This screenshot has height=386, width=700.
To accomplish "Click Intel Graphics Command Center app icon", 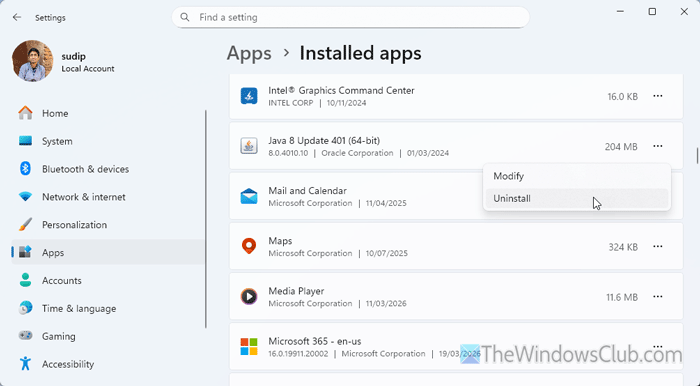I will pyautogui.click(x=249, y=96).
